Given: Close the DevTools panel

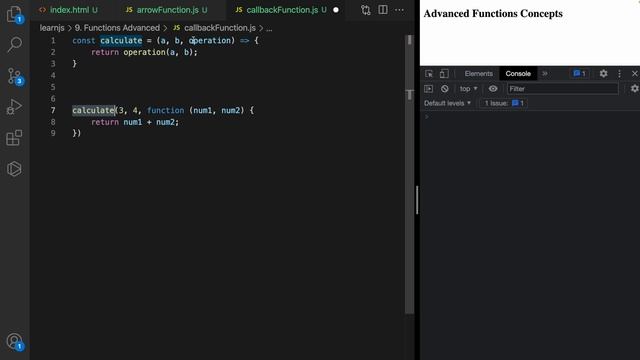Looking at the screenshot, I should (x=635, y=73).
